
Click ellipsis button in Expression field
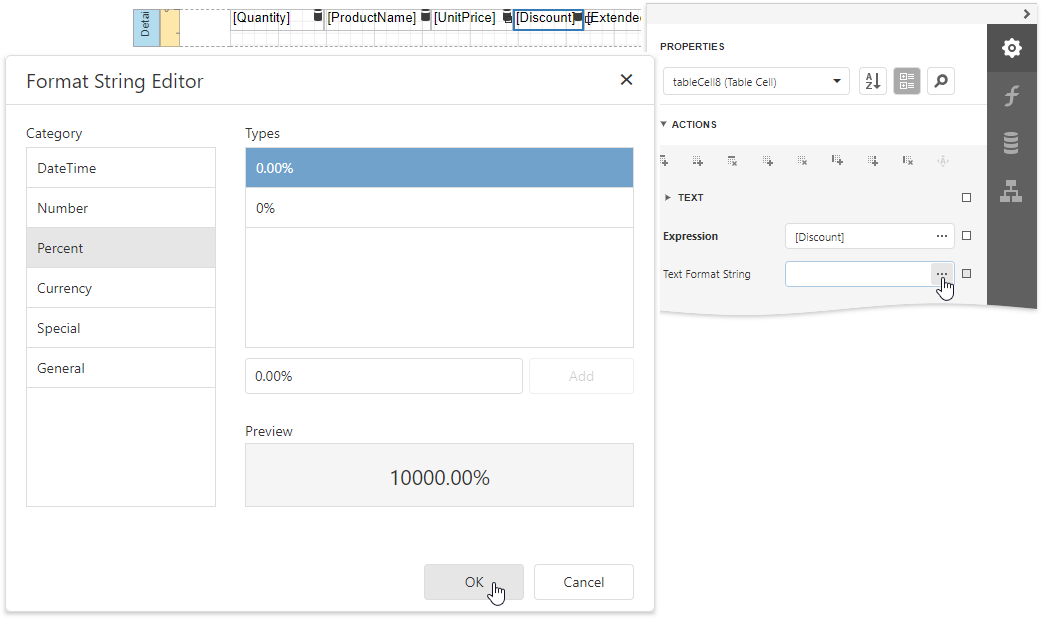[x=942, y=236]
